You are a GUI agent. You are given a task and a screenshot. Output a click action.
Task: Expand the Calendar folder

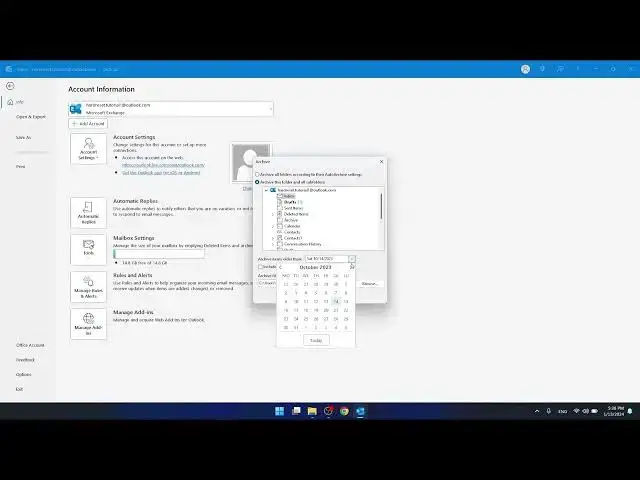(x=273, y=226)
